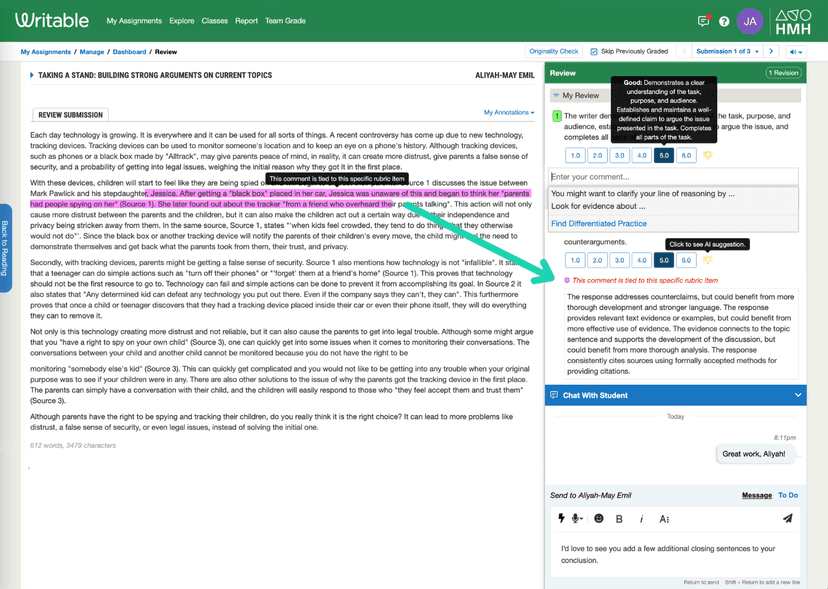Open the messages notification icon
The image size is (828, 589).
(x=704, y=21)
